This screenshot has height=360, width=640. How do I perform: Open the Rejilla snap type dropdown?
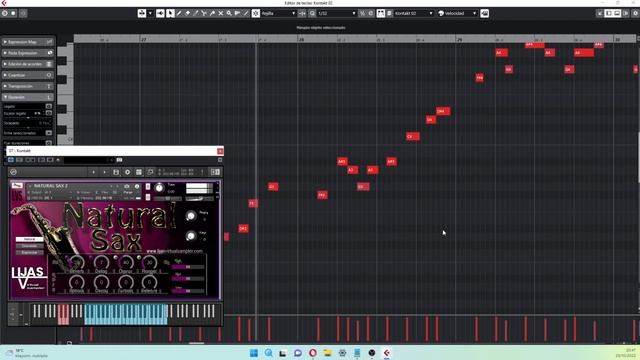coord(279,13)
